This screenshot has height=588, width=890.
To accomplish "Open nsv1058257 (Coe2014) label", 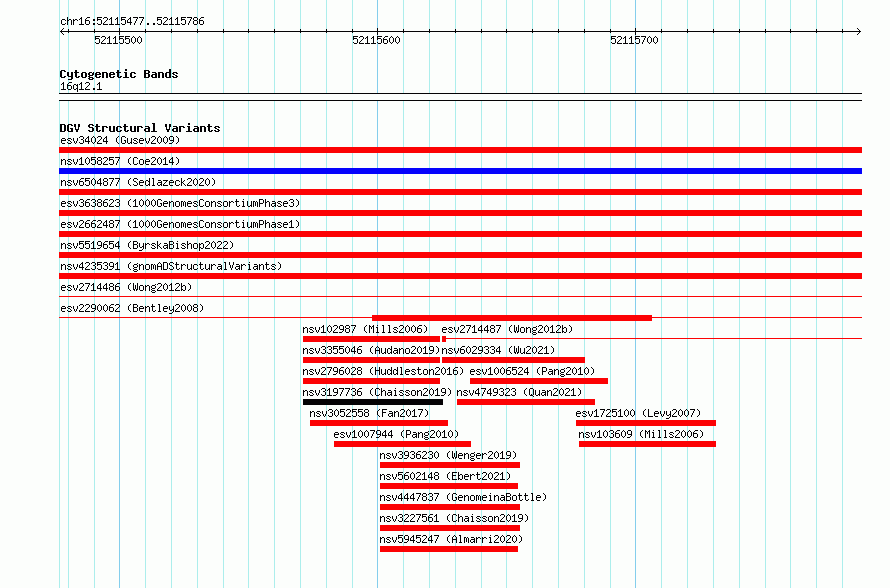I will (x=120, y=161).
